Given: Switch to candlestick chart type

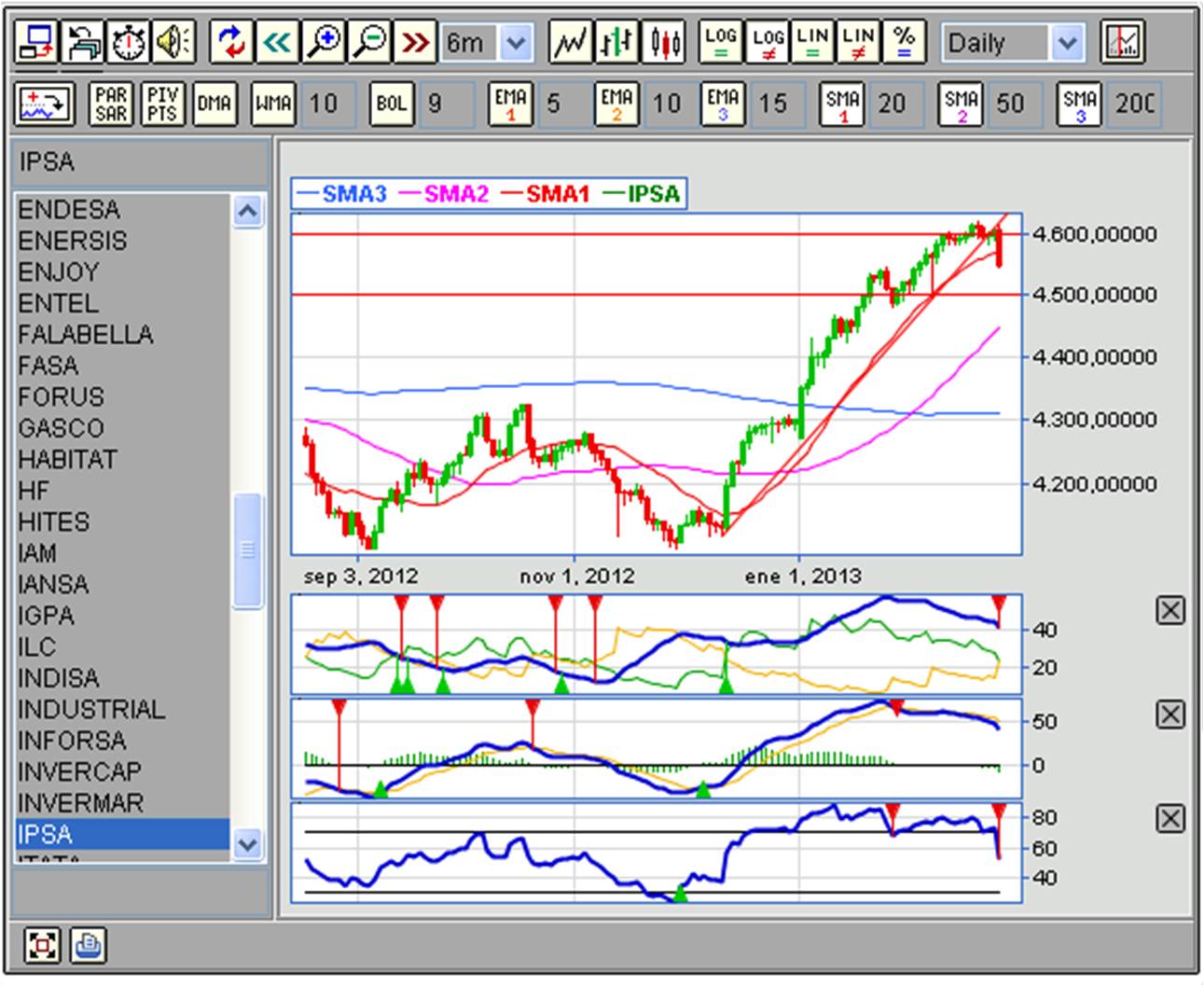Looking at the screenshot, I should 665,42.
